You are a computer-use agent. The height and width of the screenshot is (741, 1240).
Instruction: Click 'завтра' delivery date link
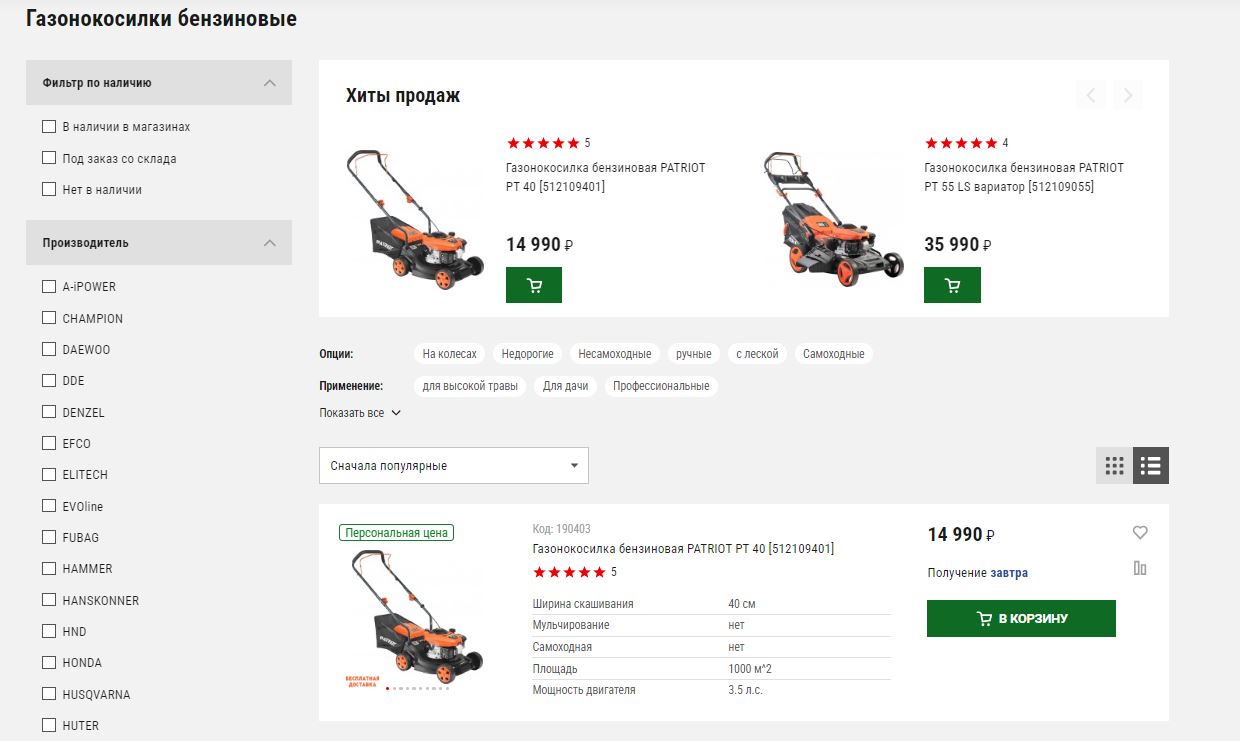[1009, 573]
